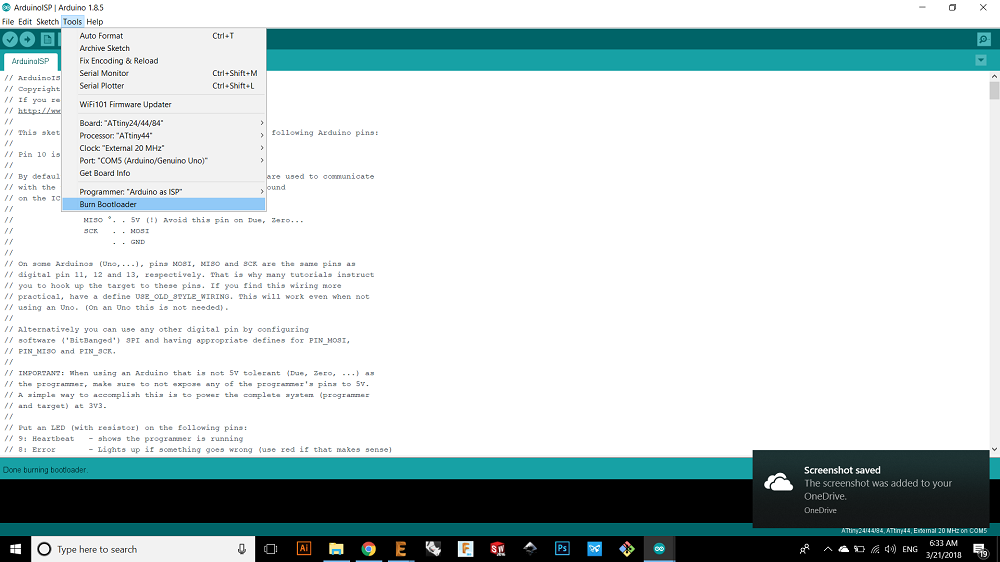Click the New sketch toolbar icon
The height and width of the screenshot is (562, 1000).
pyautogui.click(x=48, y=40)
